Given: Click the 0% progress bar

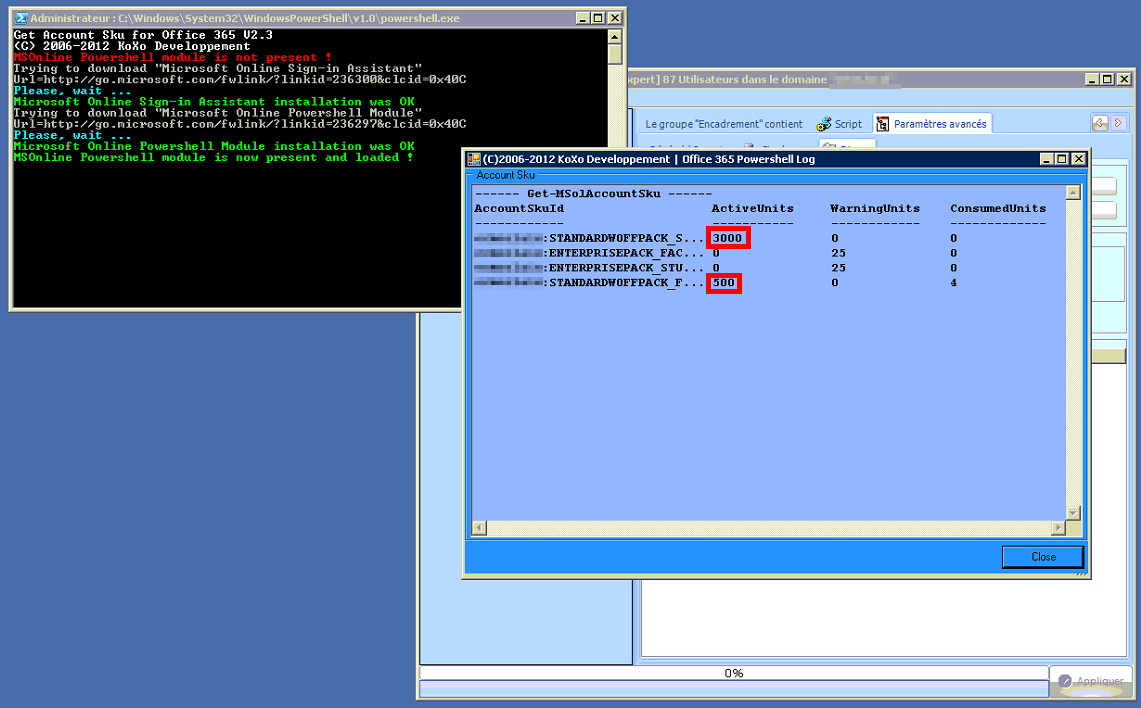Looking at the screenshot, I should 734,673.
